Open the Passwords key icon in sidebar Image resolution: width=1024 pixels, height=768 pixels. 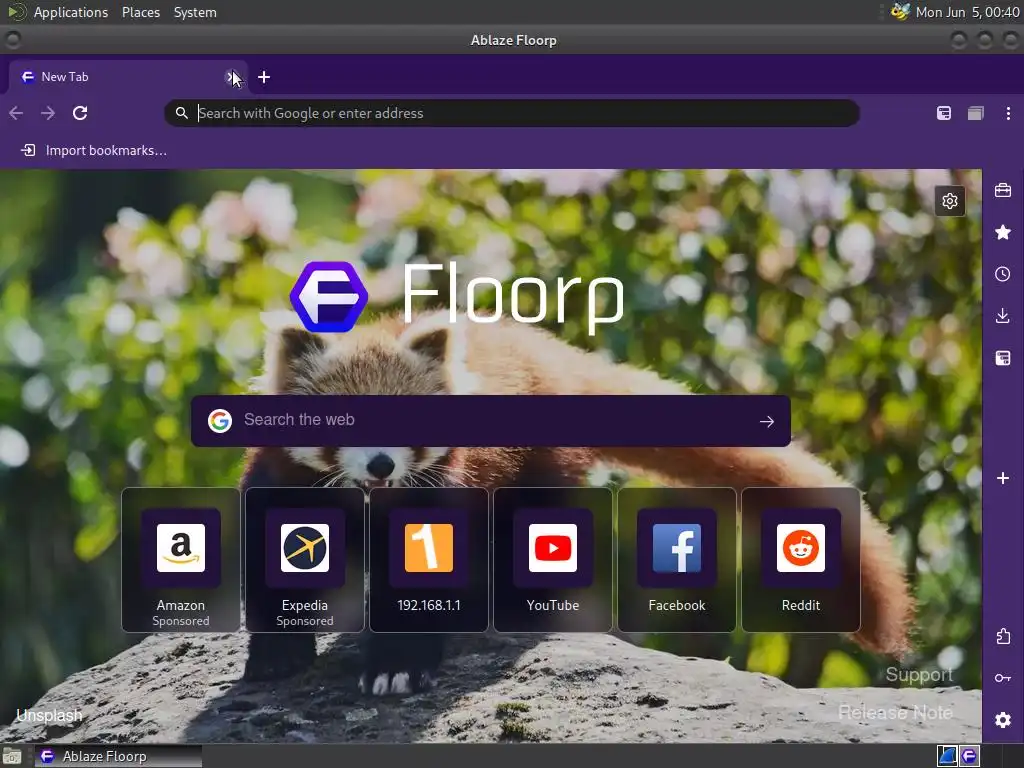click(1002, 678)
